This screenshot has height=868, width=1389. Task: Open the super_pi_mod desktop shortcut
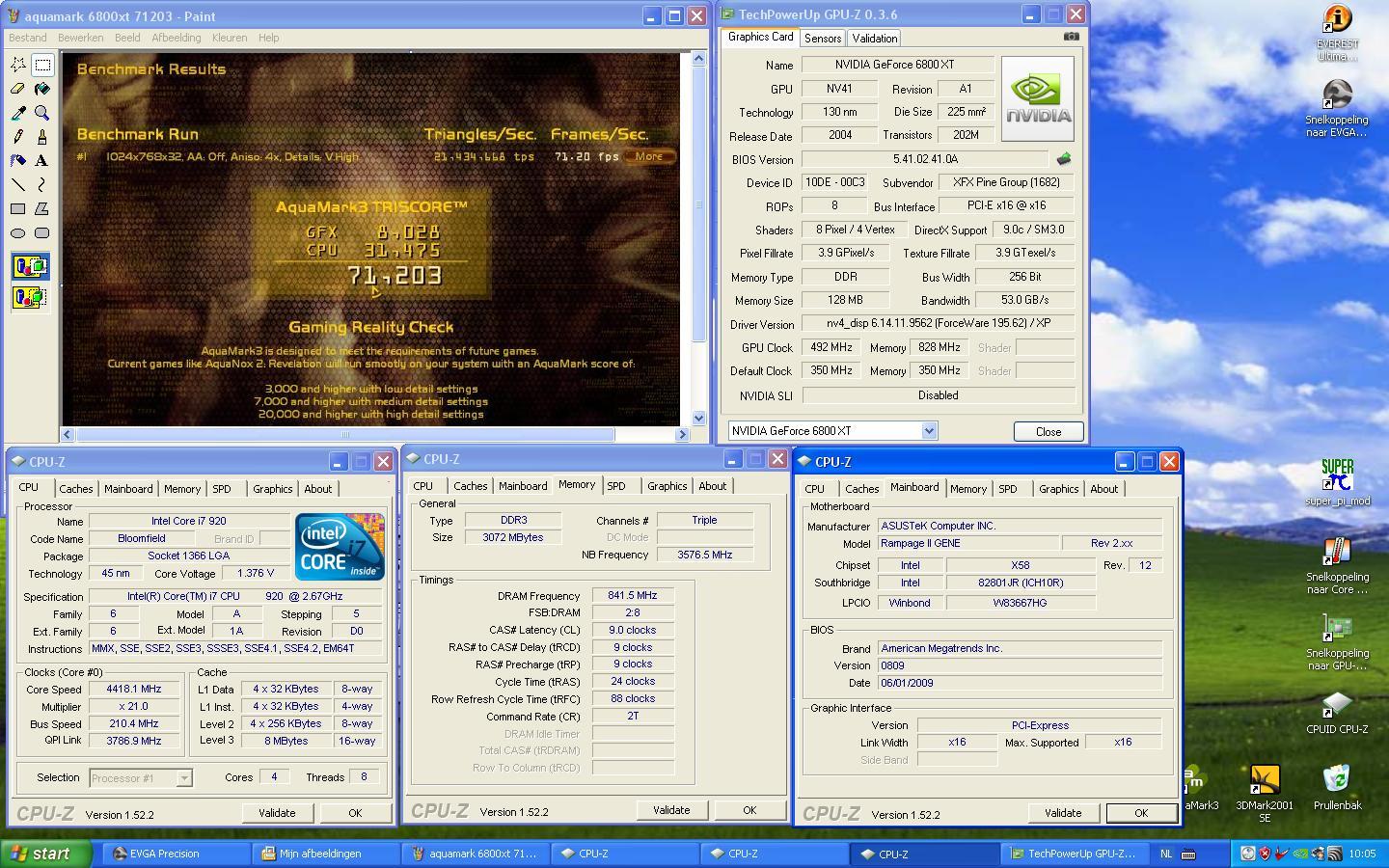point(1337,482)
